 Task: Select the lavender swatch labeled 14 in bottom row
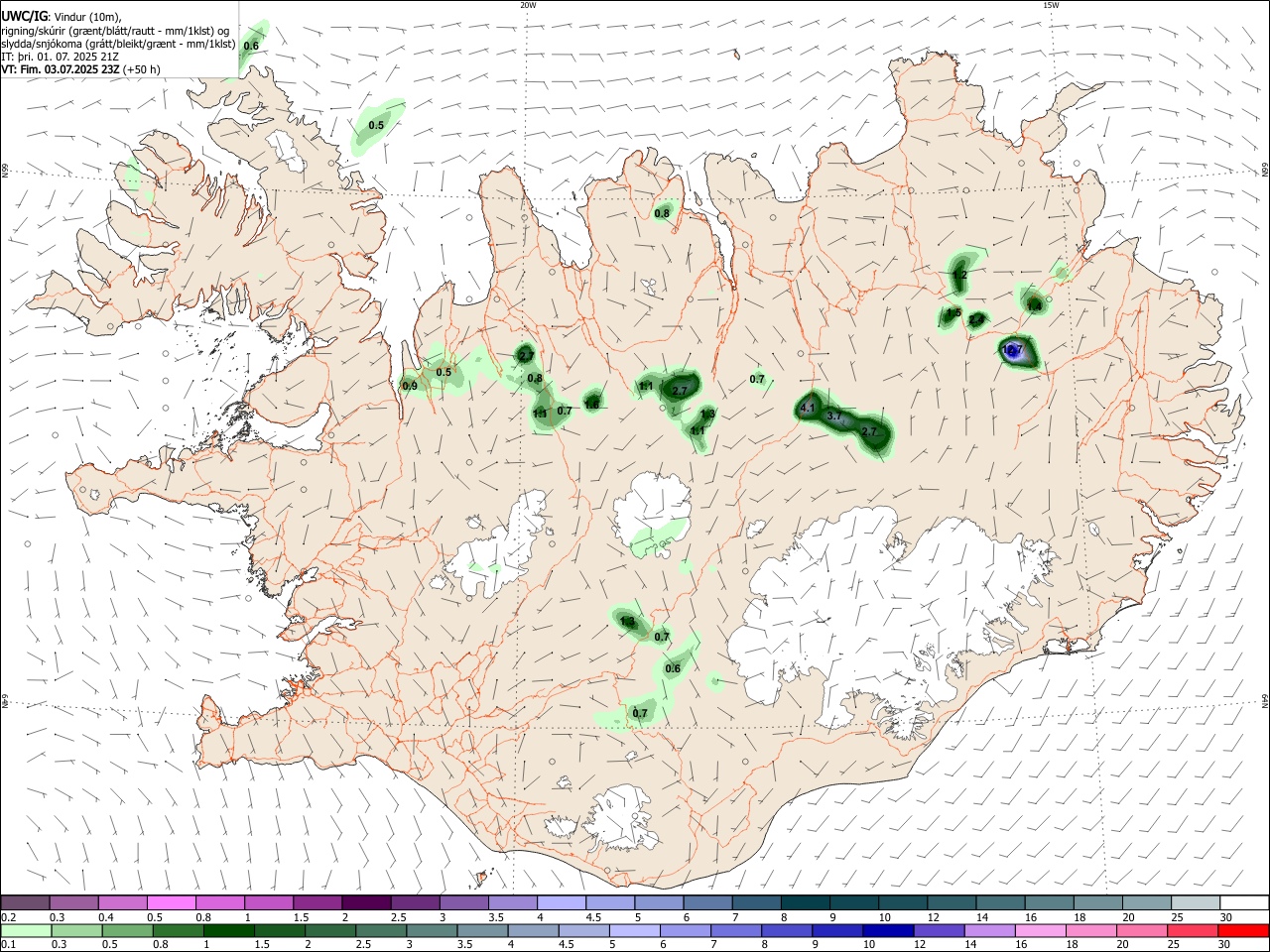[x=990, y=931]
